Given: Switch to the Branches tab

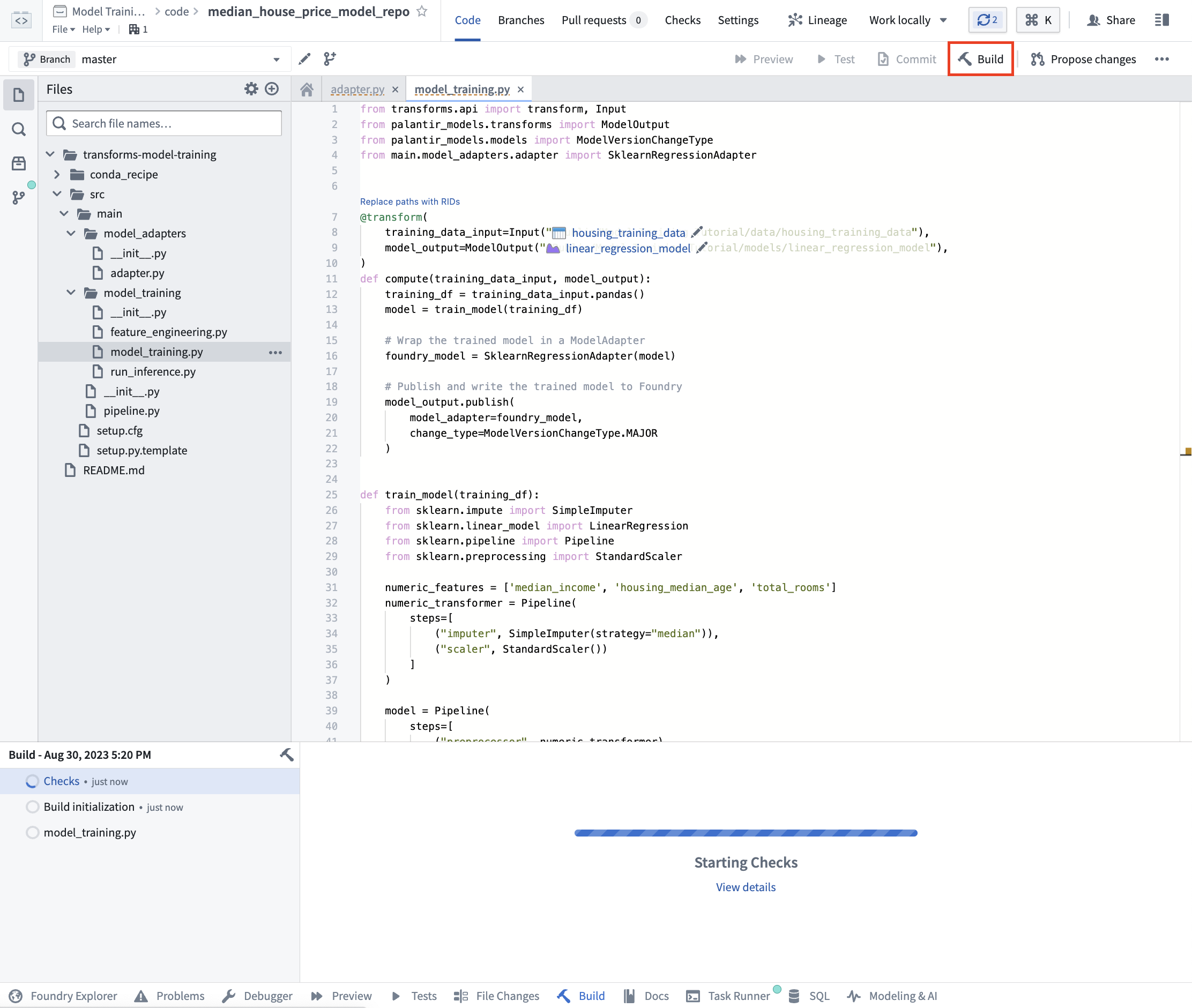Looking at the screenshot, I should [x=520, y=20].
